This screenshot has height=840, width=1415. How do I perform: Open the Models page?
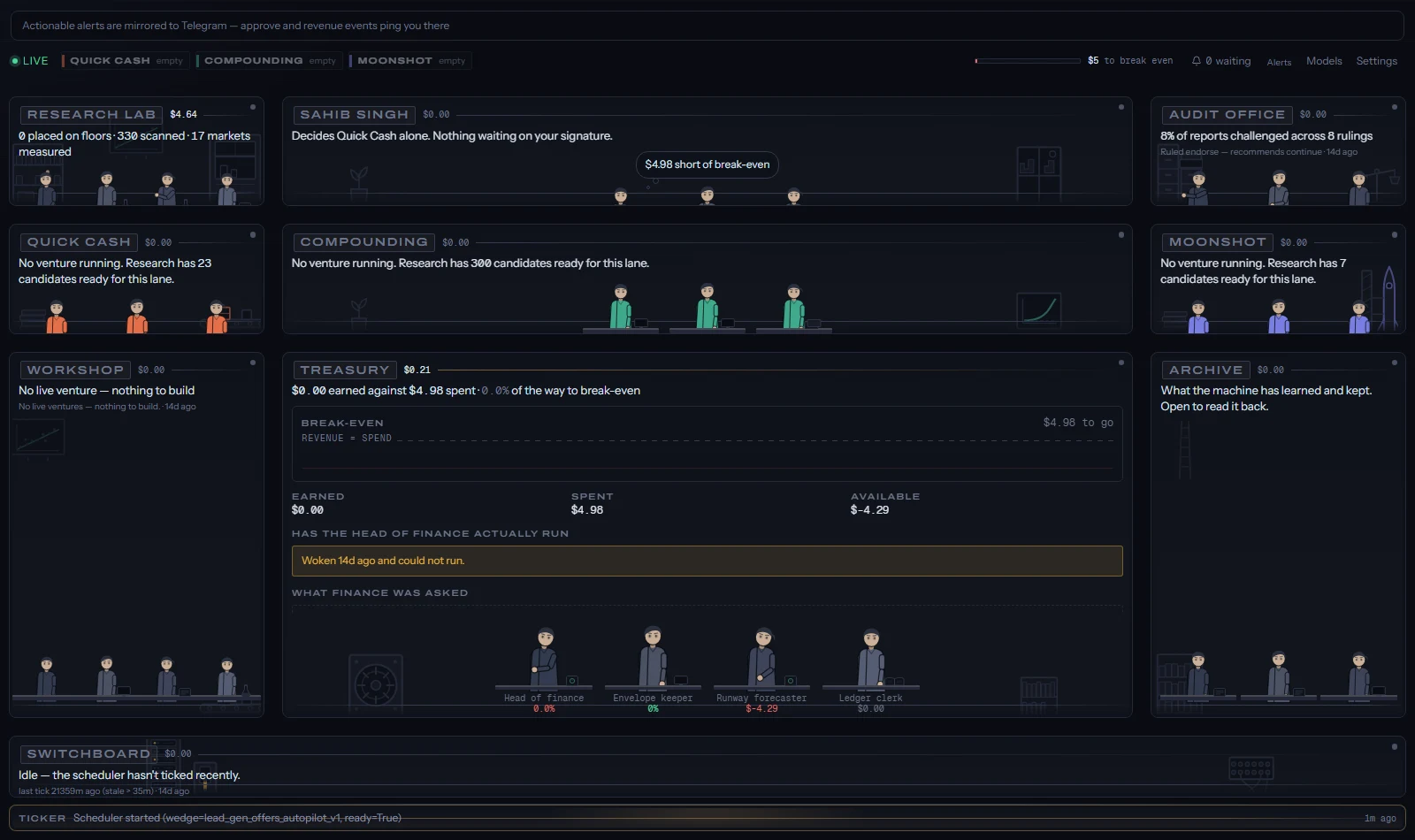pyautogui.click(x=1324, y=61)
